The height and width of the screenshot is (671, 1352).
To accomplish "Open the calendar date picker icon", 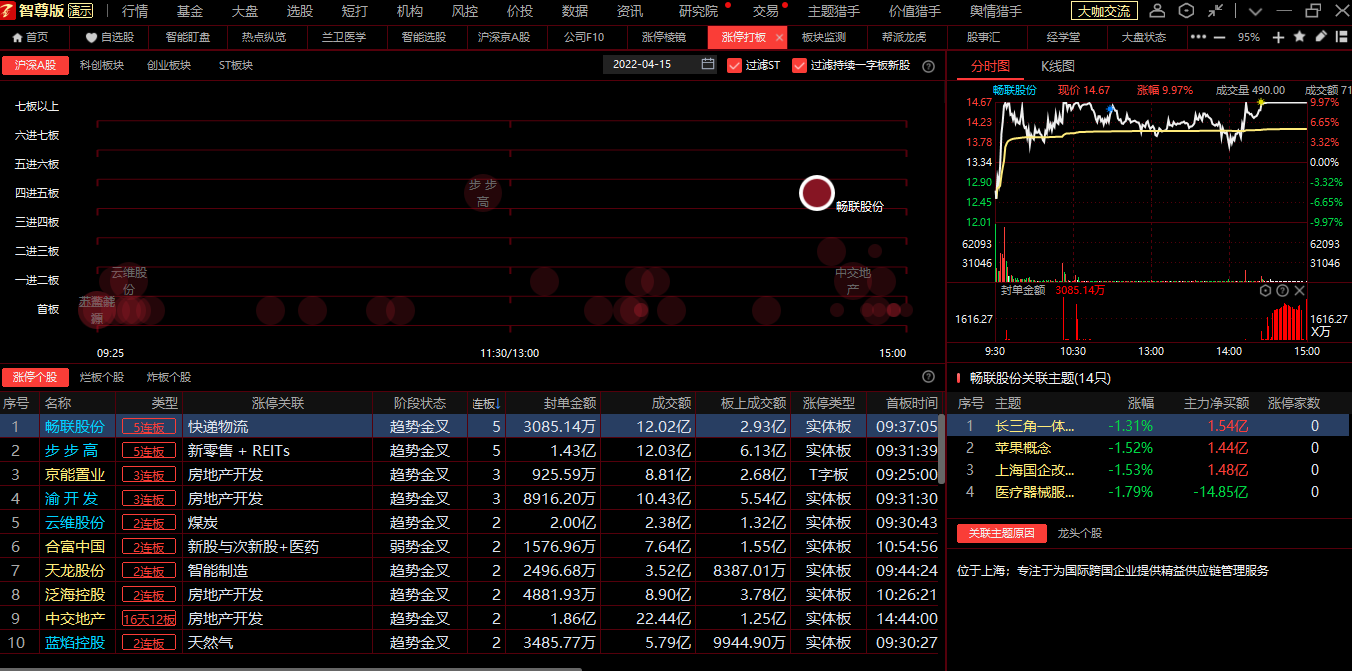I will pos(708,64).
